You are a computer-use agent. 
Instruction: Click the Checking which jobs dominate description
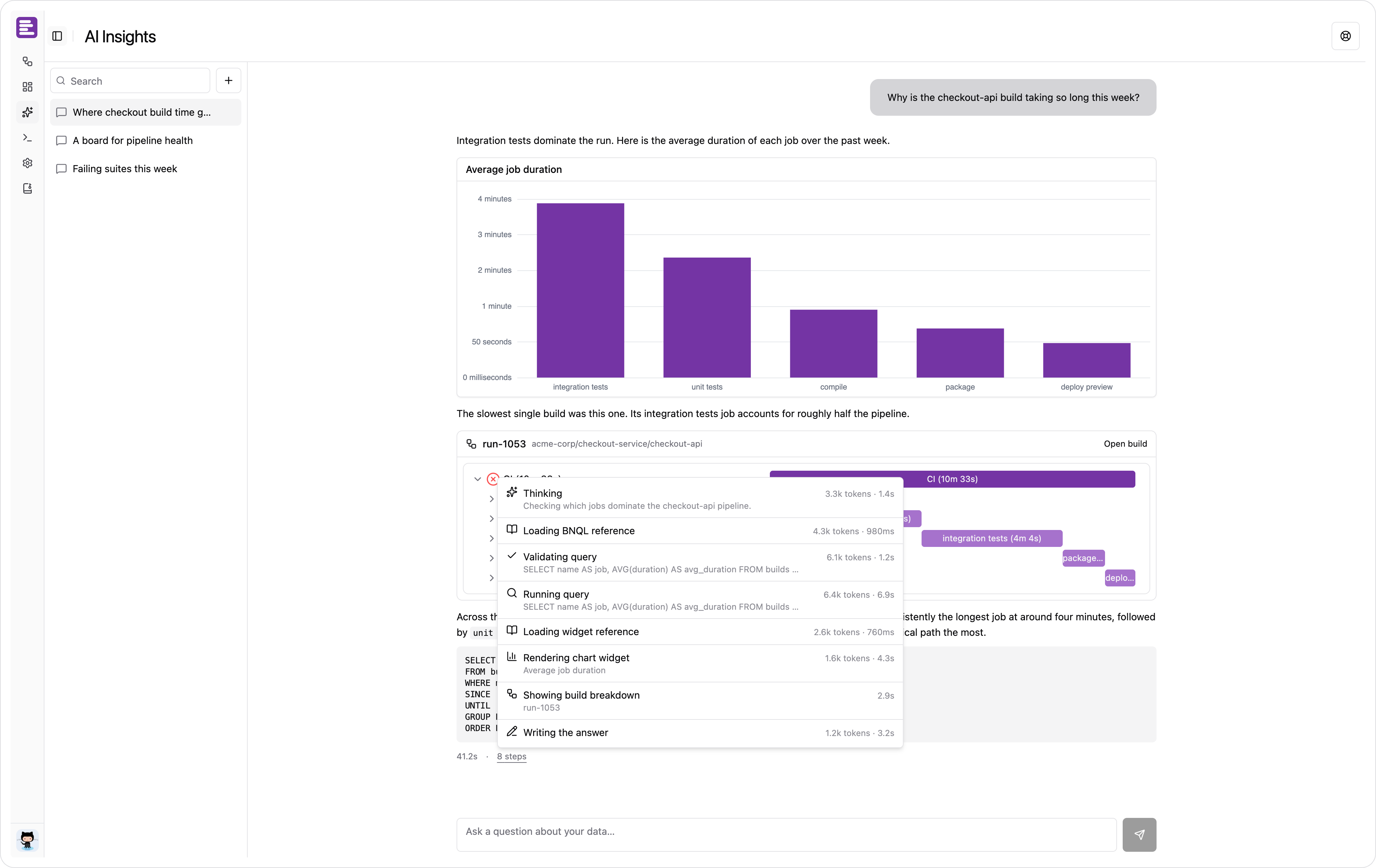coord(637,506)
